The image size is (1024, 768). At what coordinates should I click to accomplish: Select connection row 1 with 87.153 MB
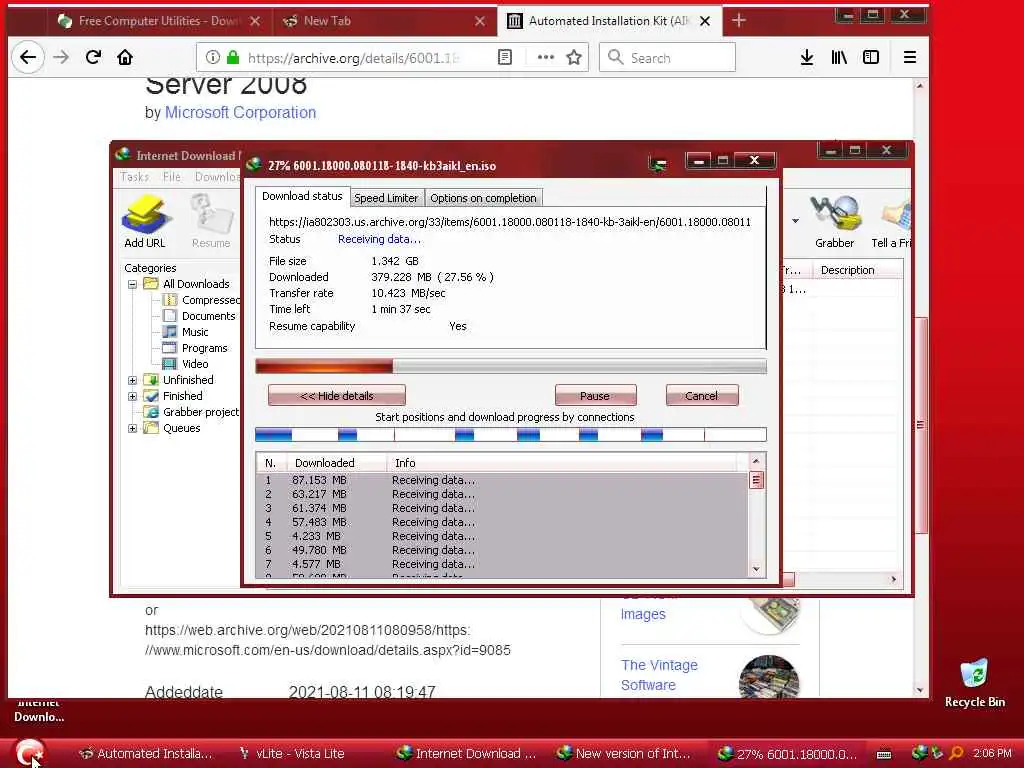(x=502, y=480)
